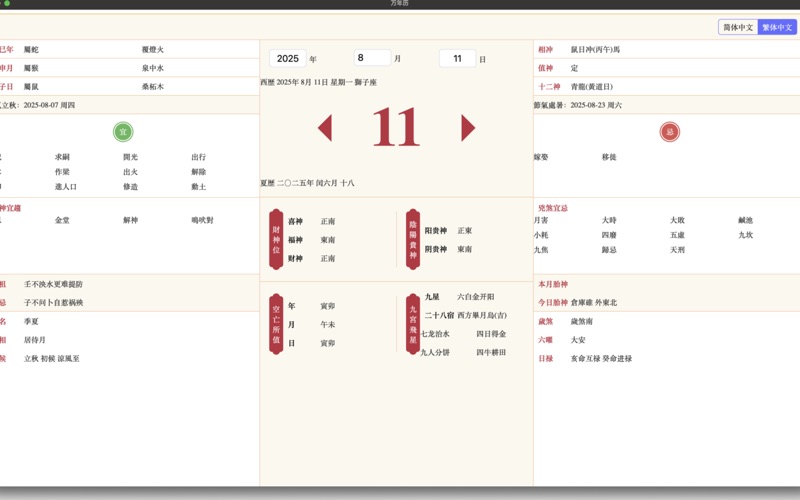Click the red 財神位 vertical badge
Image resolution: width=800 pixels, height=500 pixels.
[x=276, y=239]
